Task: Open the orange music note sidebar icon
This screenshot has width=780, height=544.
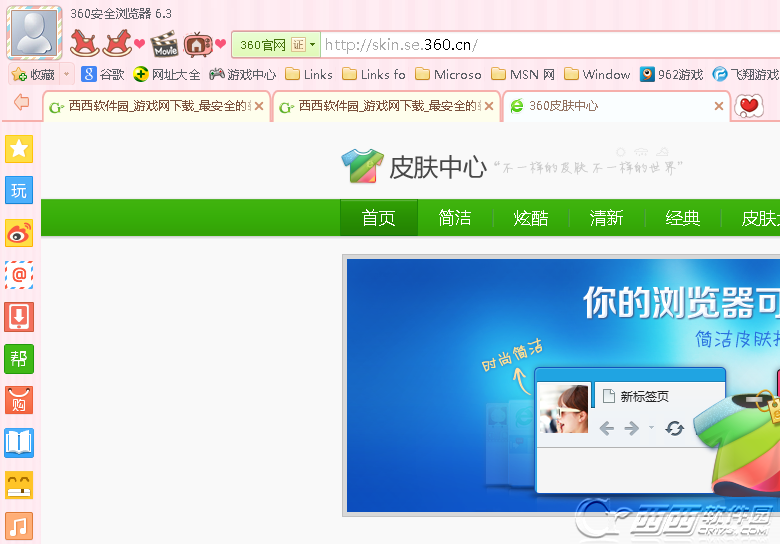Action: (19, 526)
